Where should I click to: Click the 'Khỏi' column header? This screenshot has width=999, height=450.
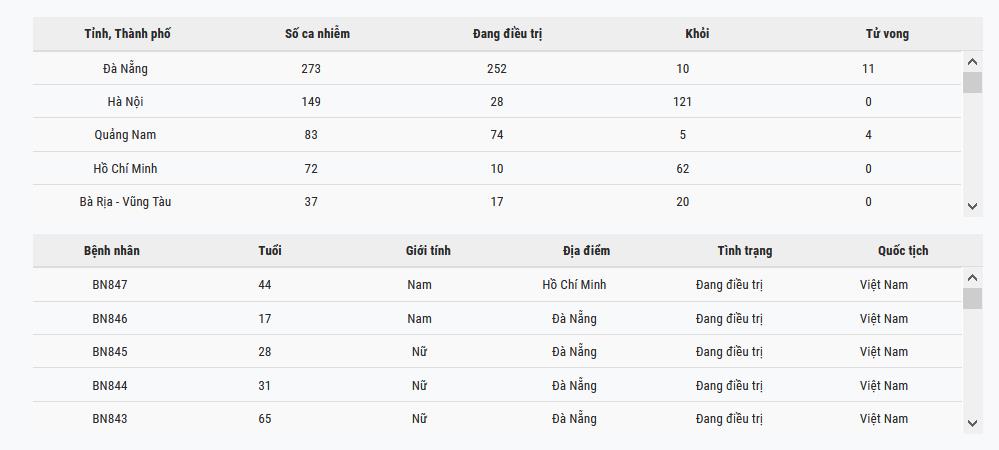[697, 34]
